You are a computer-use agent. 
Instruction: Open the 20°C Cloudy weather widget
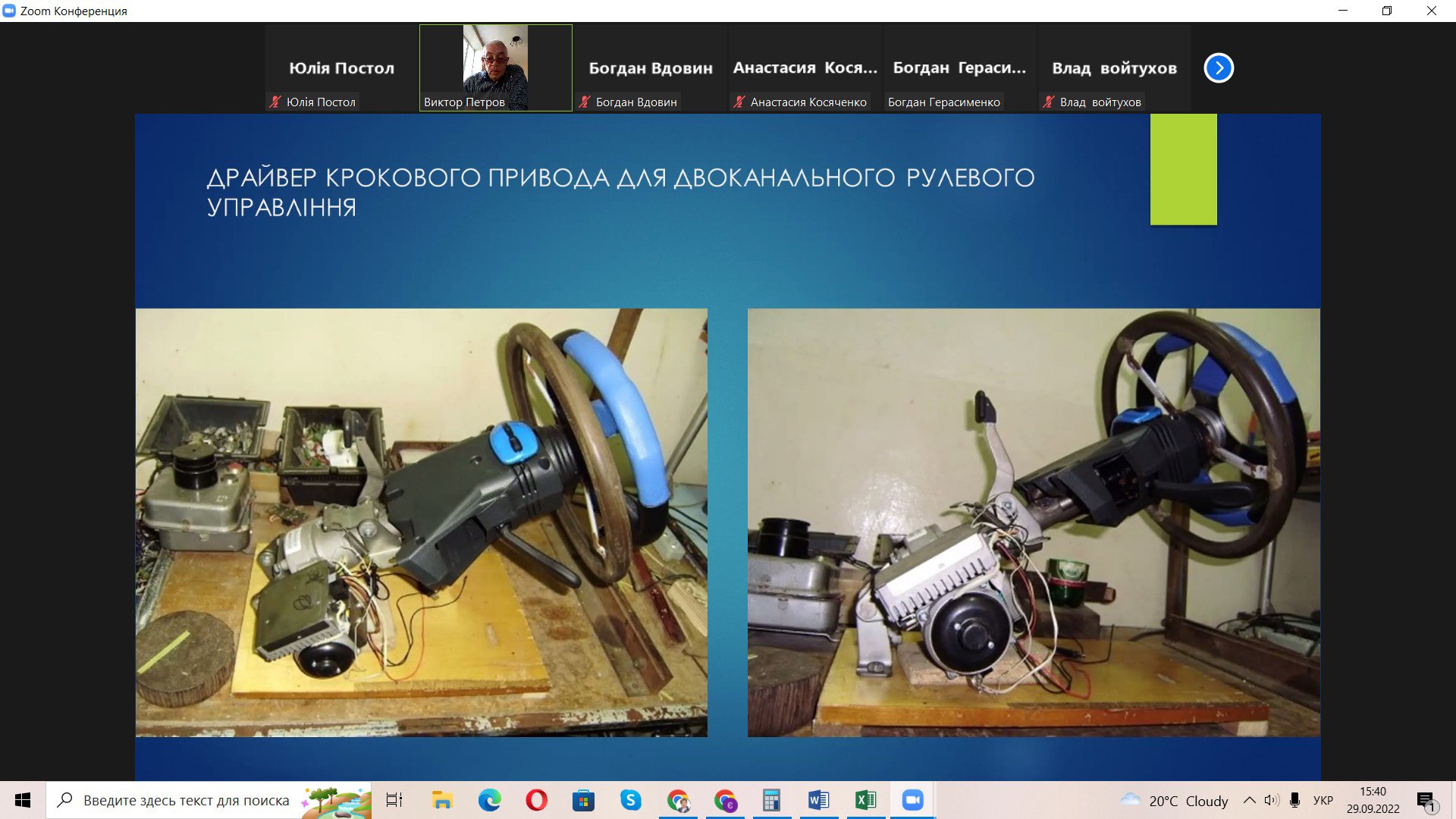[x=1174, y=800]
